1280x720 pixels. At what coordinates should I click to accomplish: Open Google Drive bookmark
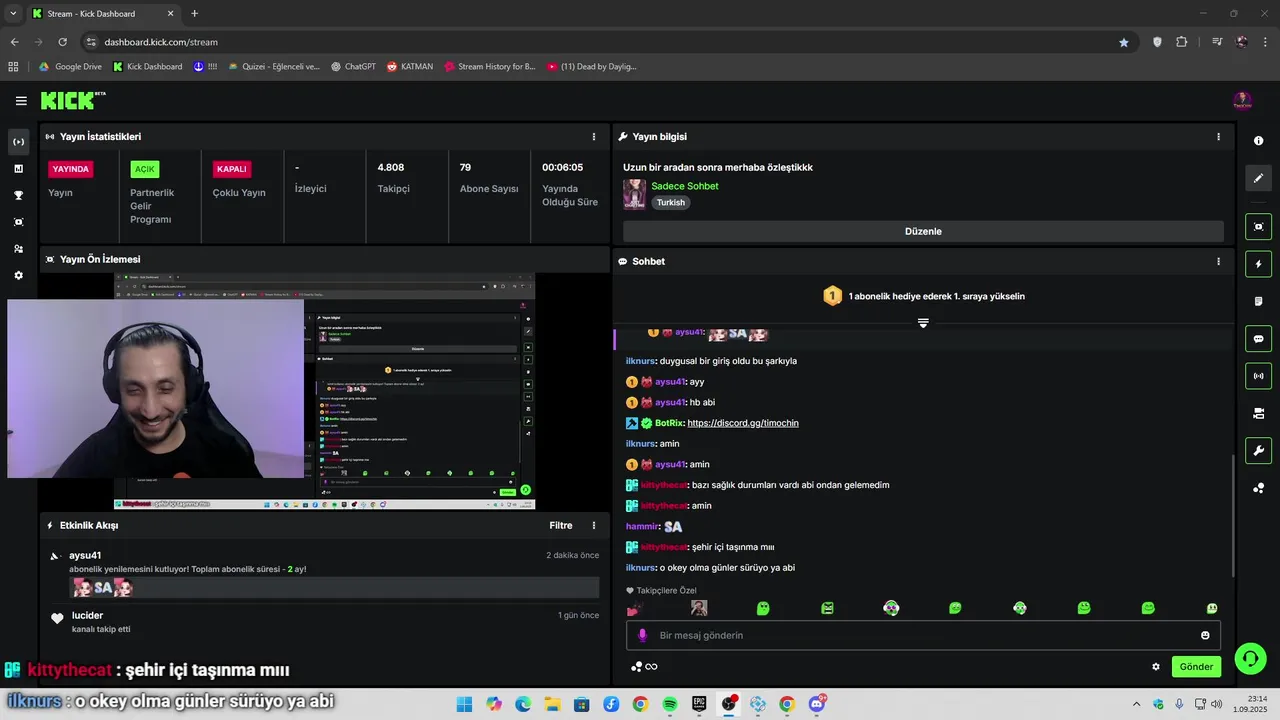(70, 67)
